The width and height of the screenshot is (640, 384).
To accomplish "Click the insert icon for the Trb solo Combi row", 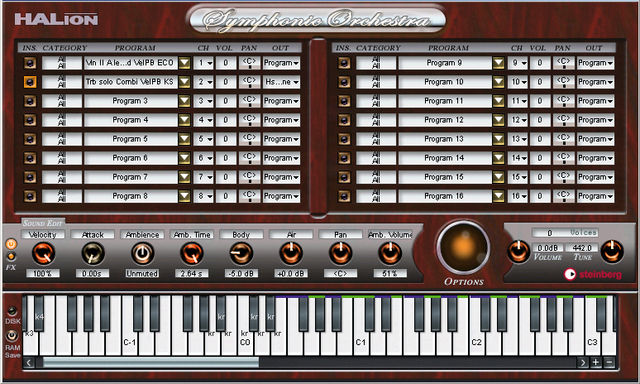I will [x=30, y=82].
